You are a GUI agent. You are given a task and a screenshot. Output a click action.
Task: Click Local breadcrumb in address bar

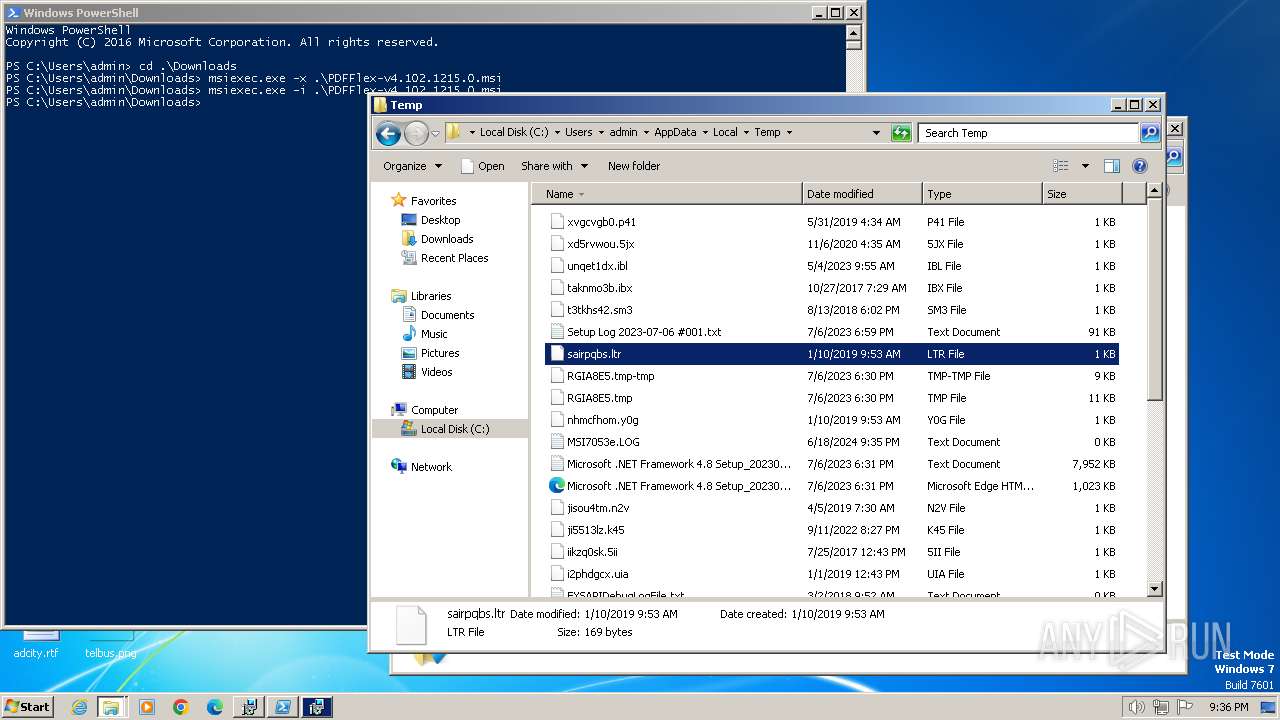coord(725,132)
